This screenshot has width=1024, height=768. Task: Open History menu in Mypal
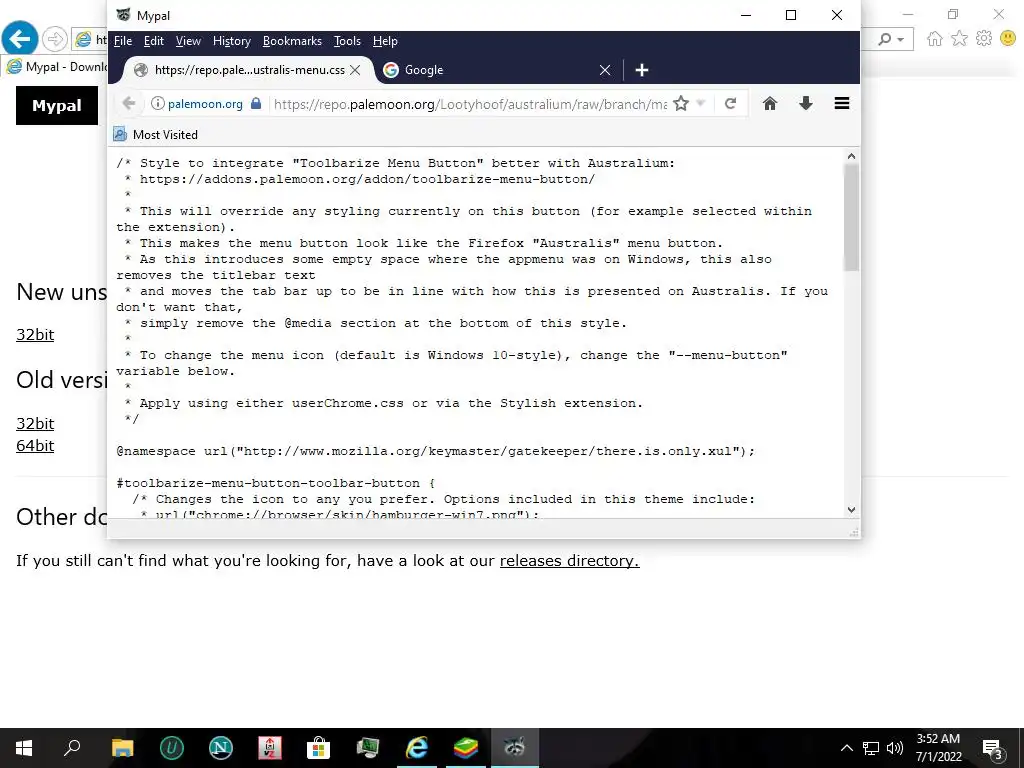[x=232, y=40]
